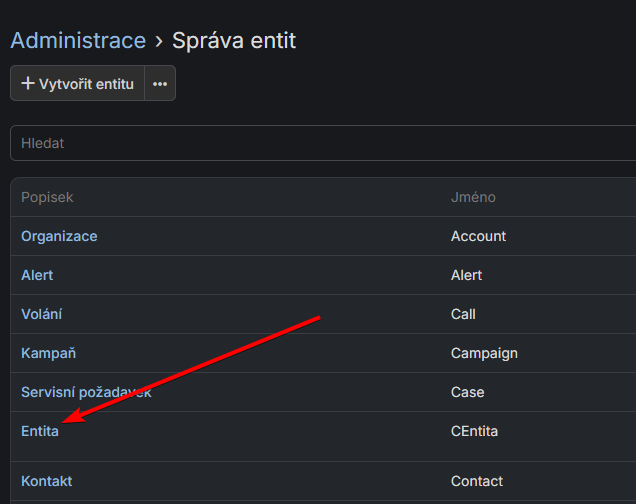Image resolution: width=636 pixels, height=504 pixels.
Task: Select the Contact name cell
Action: click(477, 481)
